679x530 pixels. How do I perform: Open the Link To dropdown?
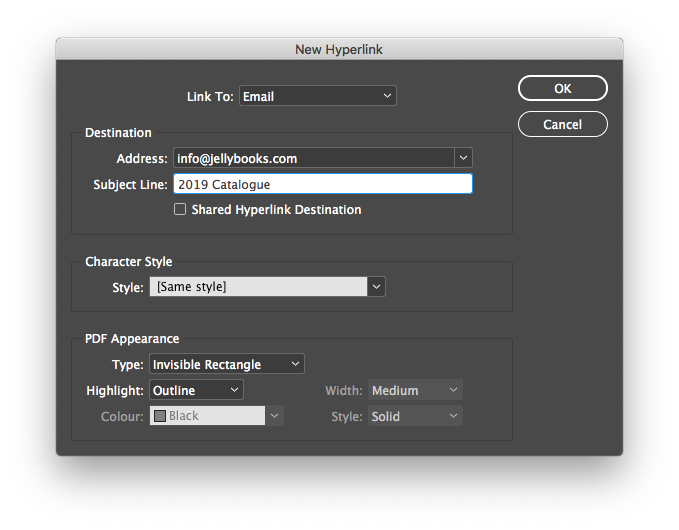[316, 96]
